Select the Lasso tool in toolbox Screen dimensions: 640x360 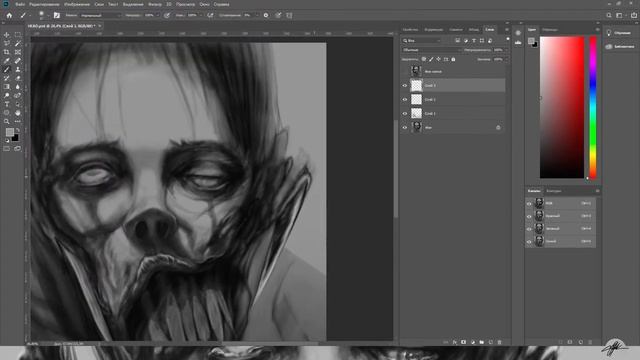point(7,43)
